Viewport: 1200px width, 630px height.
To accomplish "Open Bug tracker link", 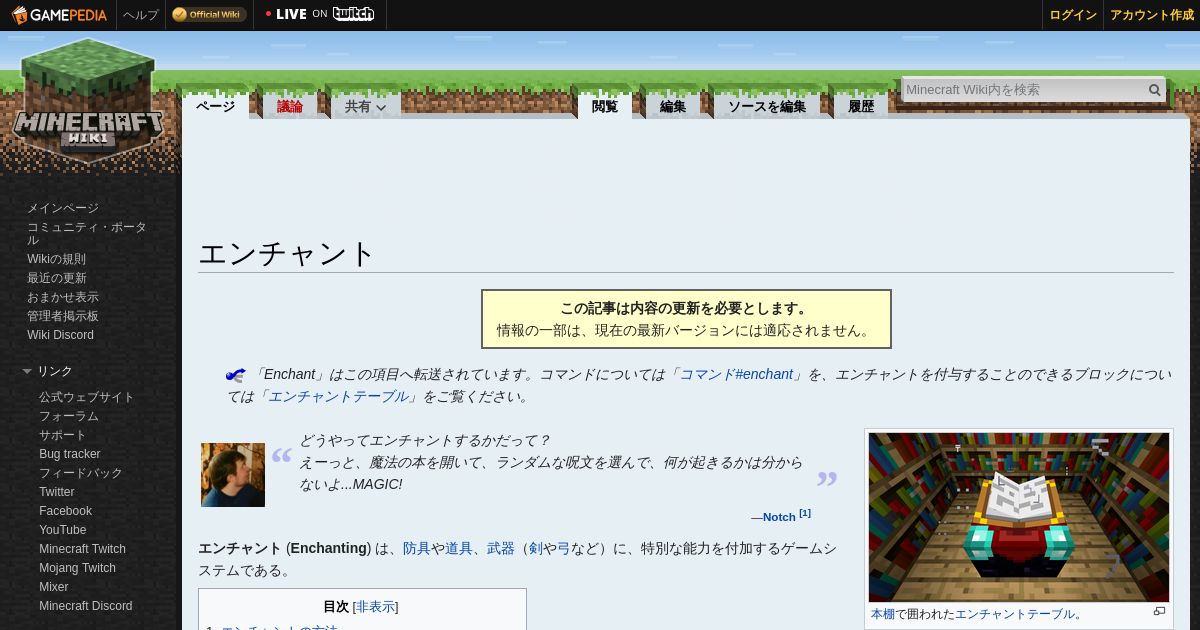I will (x=70, y=454).
